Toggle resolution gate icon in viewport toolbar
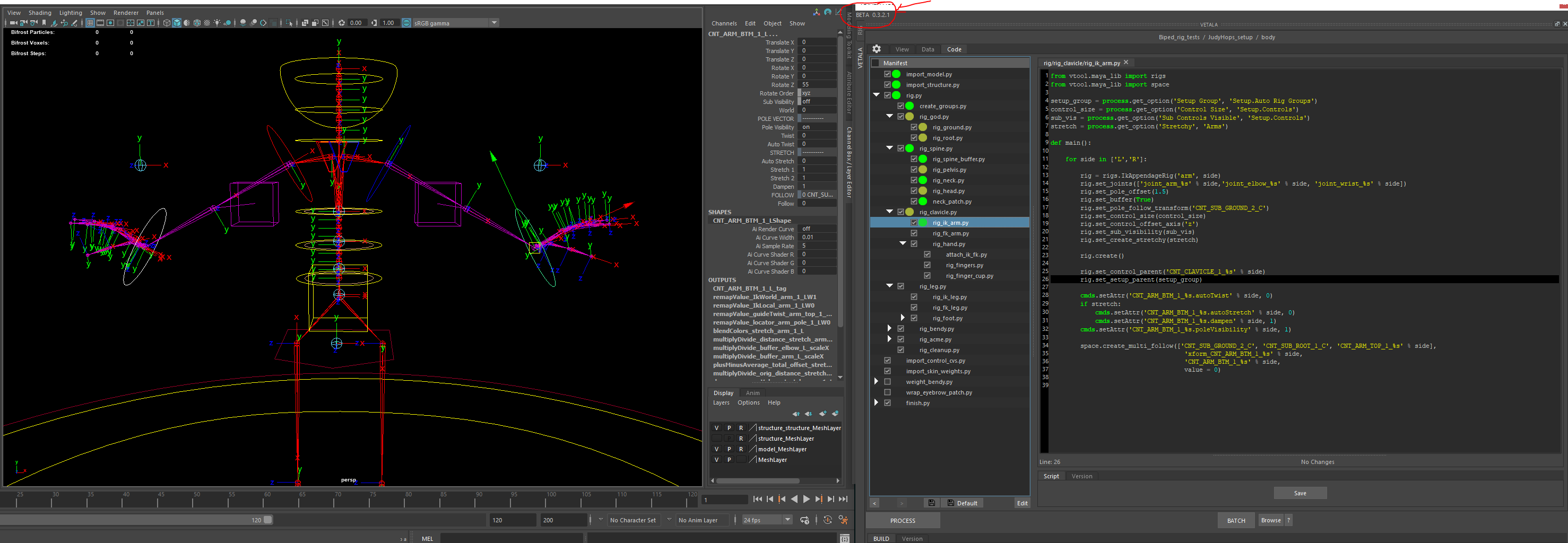The width and height of the screenshot is (1568, 543). [x=110, y=23]
